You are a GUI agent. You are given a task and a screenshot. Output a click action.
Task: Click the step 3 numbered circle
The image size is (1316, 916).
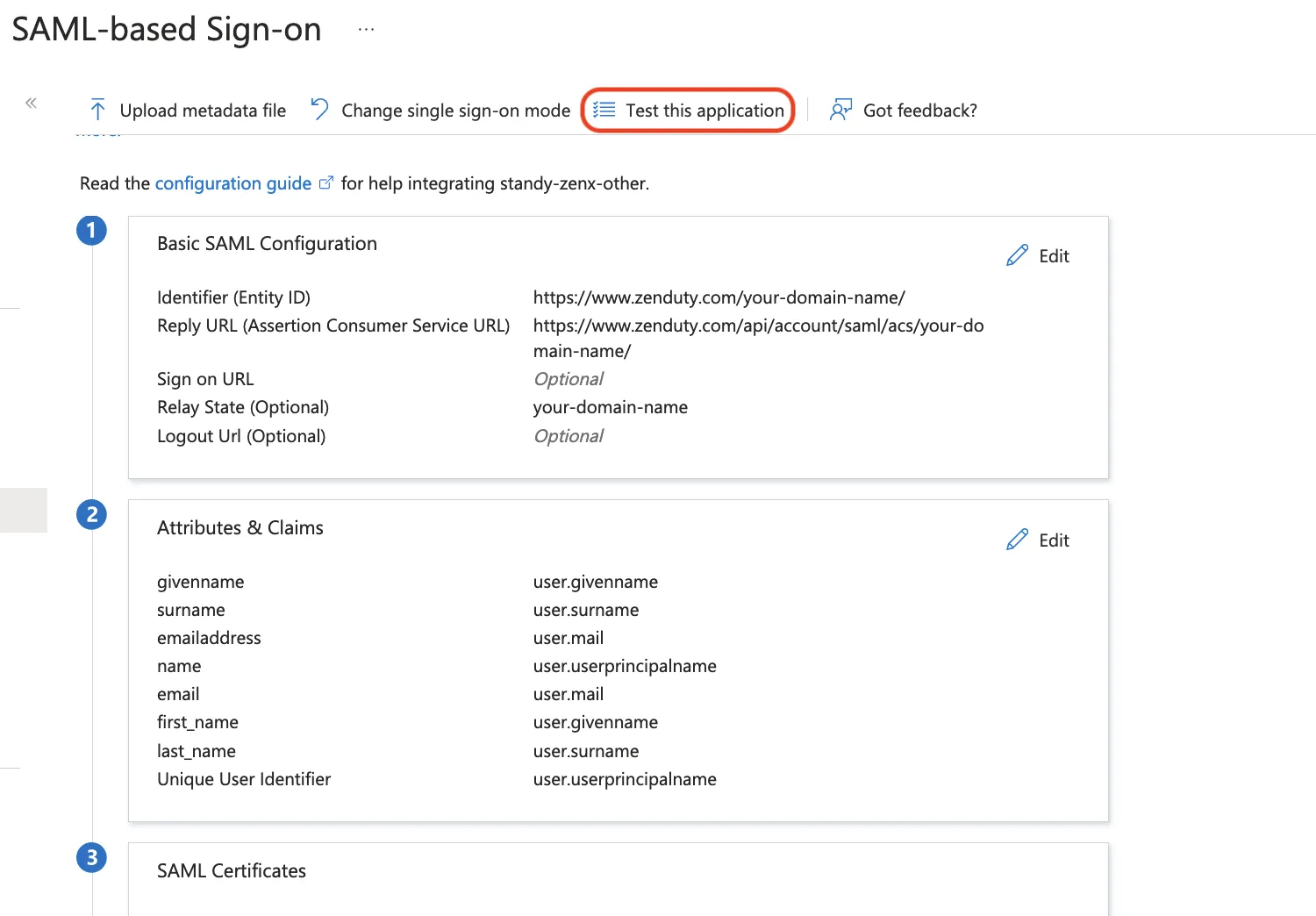[x=92, y=857]
